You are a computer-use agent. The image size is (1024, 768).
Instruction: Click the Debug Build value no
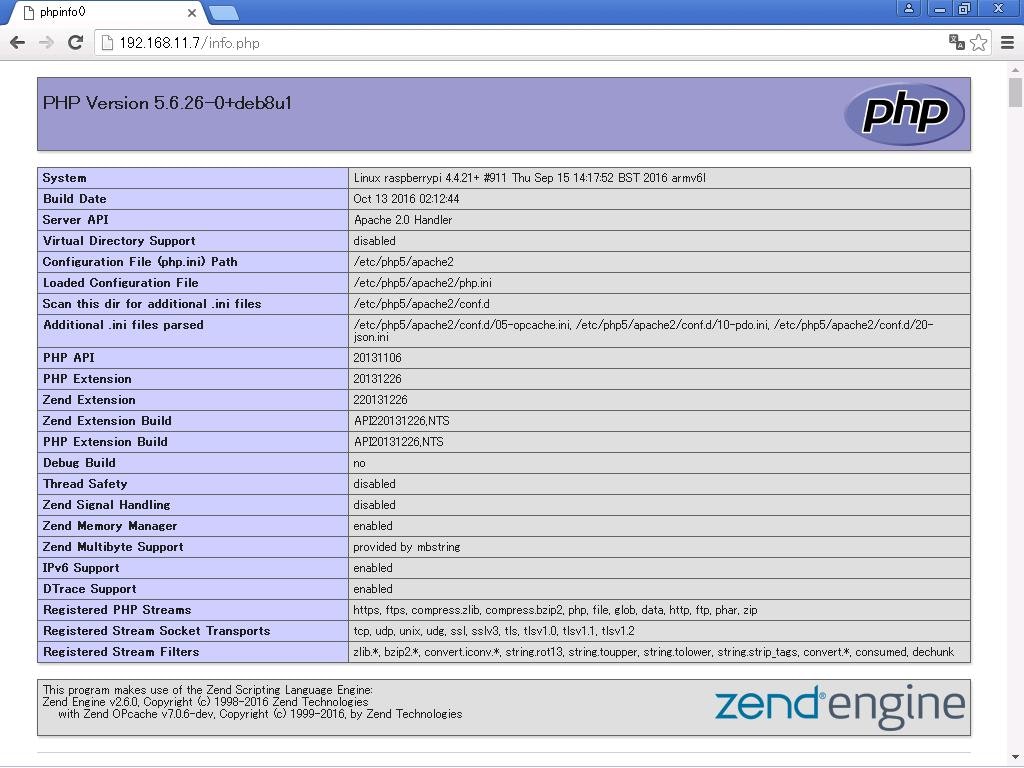point(359,463)
